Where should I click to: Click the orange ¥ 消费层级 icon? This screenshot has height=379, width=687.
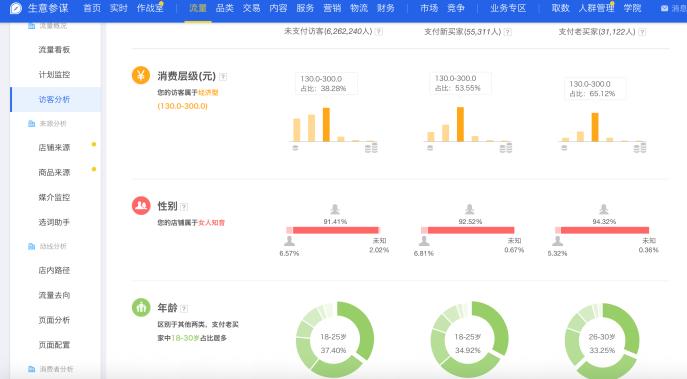pos(141,75)
